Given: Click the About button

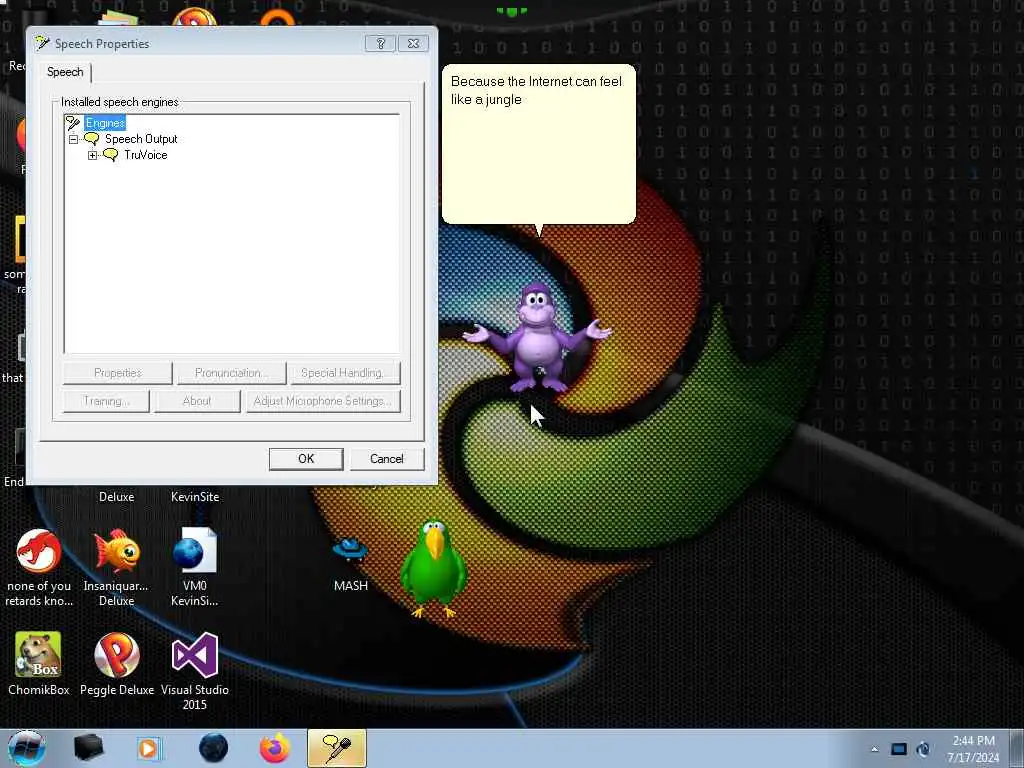Looking at the screenshot, I should pyautogui.click(x=197, y=401).
